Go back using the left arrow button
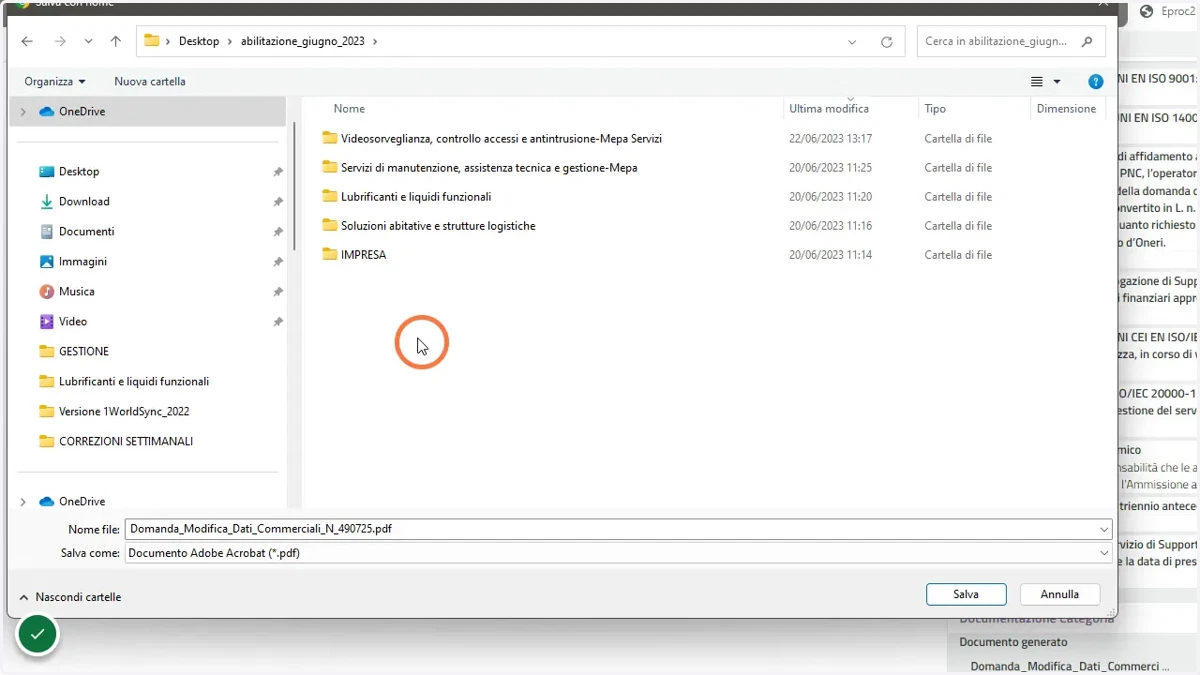The image size is (1200, 675). point(27,42)
